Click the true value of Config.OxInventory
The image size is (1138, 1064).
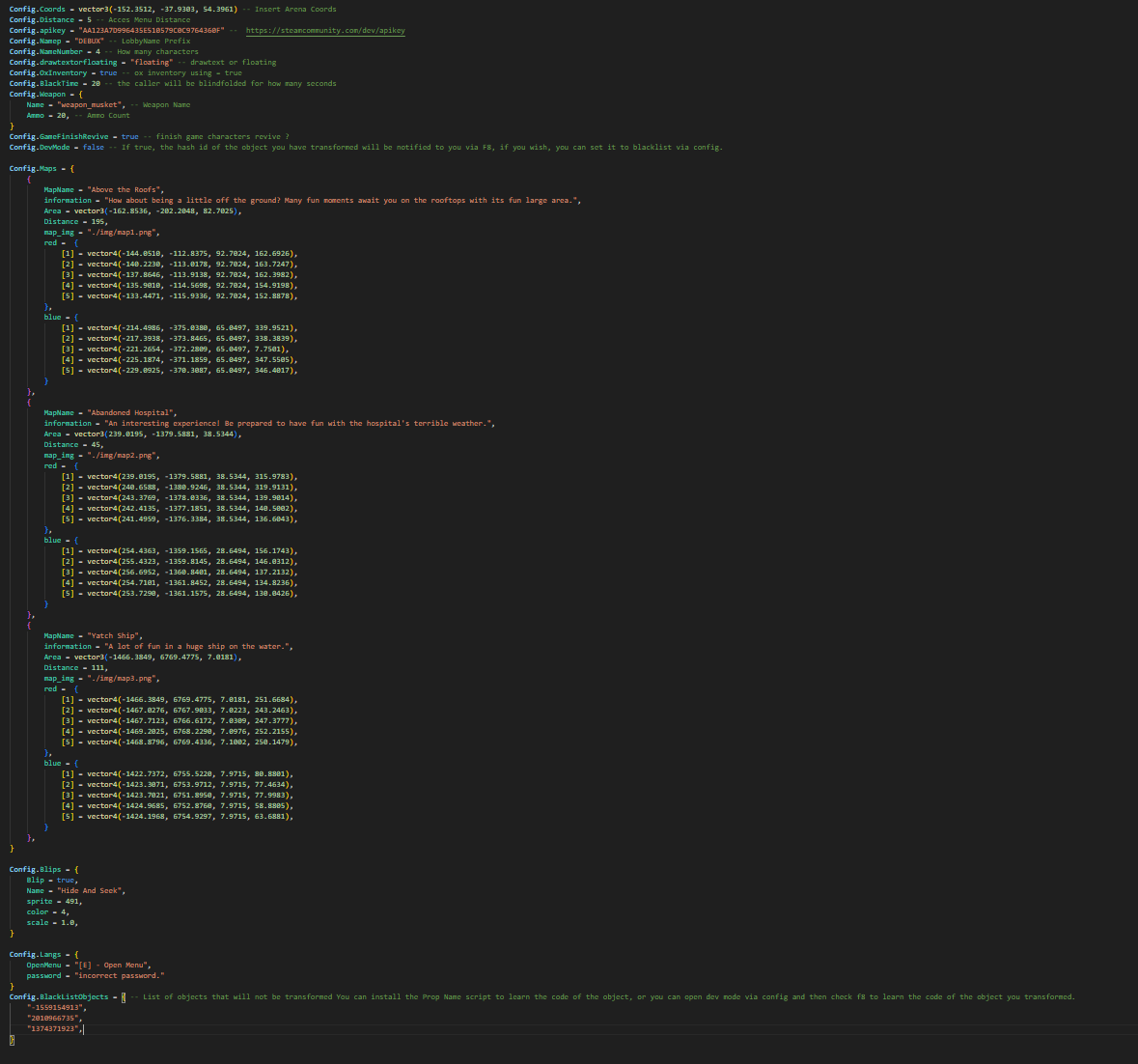tap(107, 73)
